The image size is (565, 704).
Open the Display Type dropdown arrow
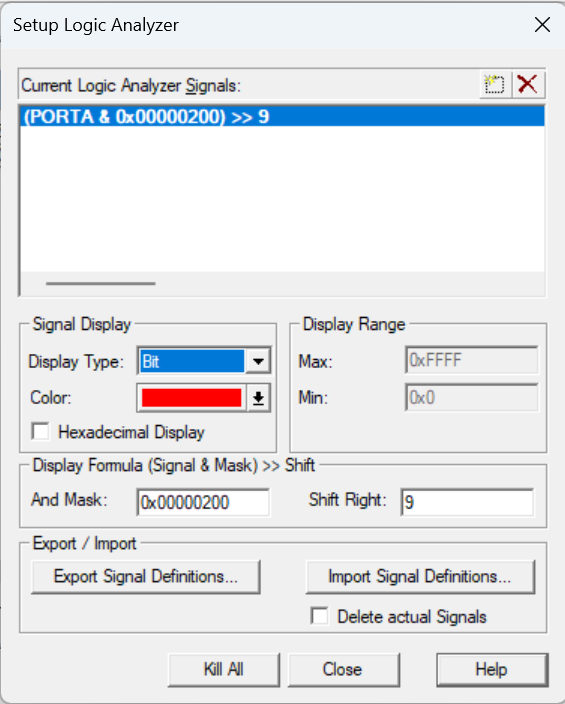[x=258, y=361]
